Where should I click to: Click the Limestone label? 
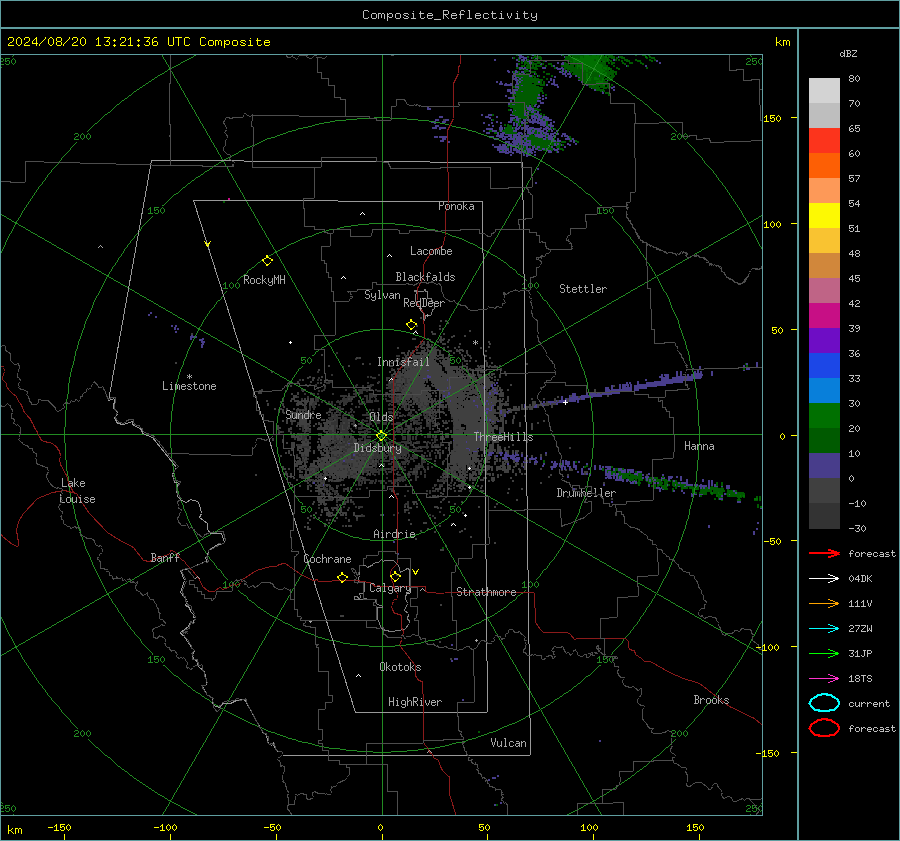(x=189, y=386)
